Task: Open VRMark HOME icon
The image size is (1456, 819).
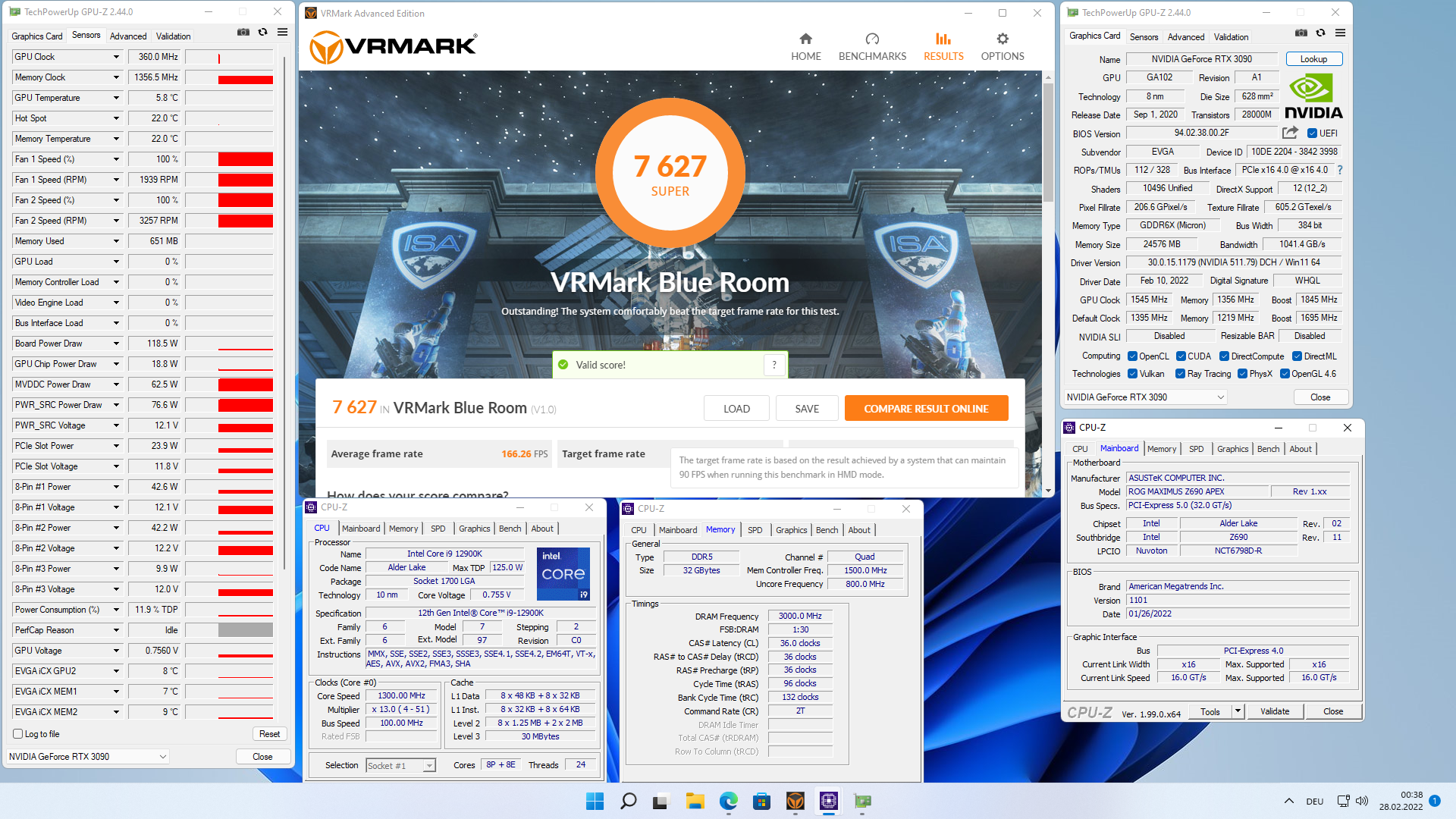Action: (805, 39)
